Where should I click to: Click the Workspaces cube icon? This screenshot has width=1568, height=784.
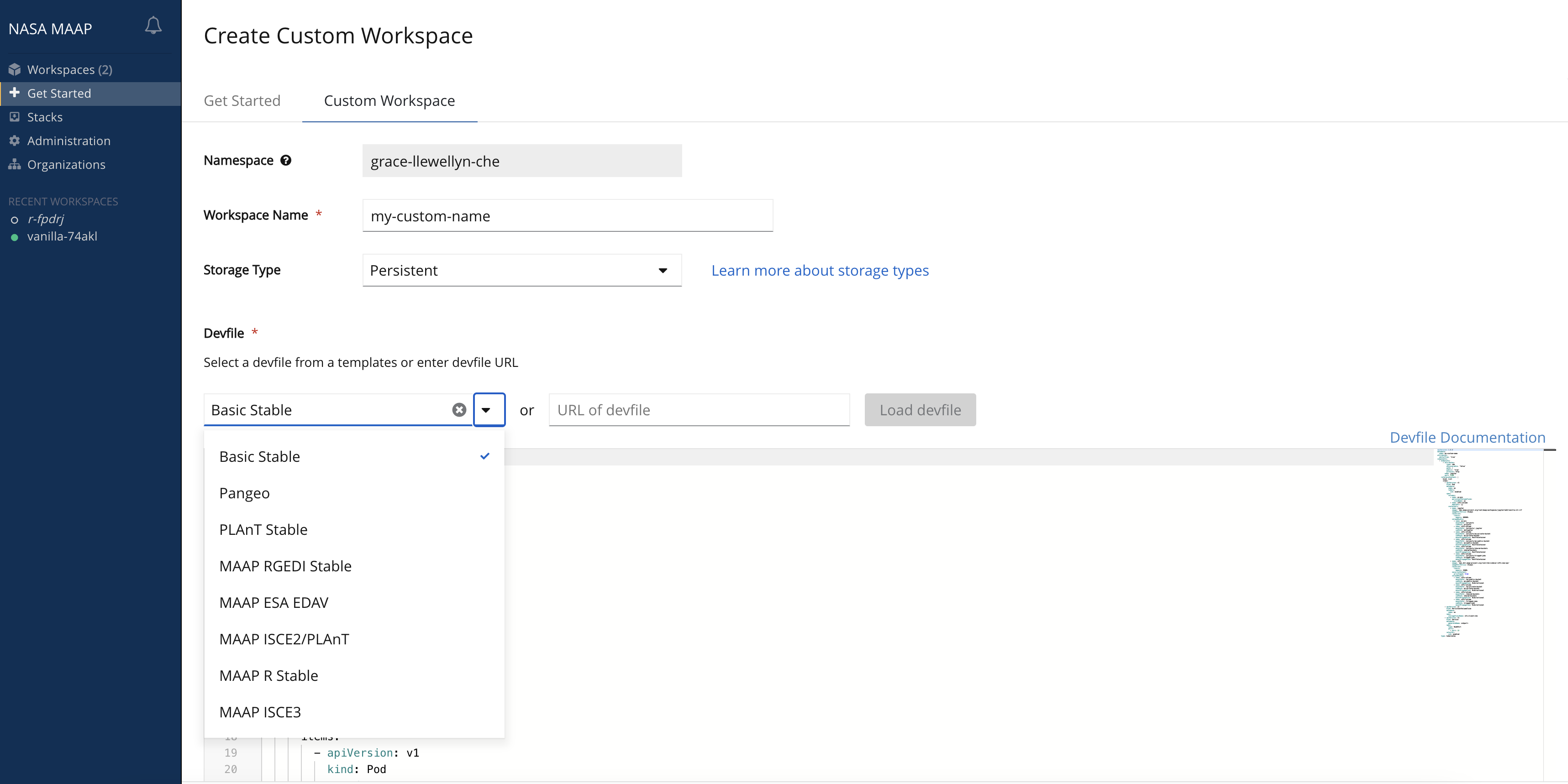(x=15, y=69)
